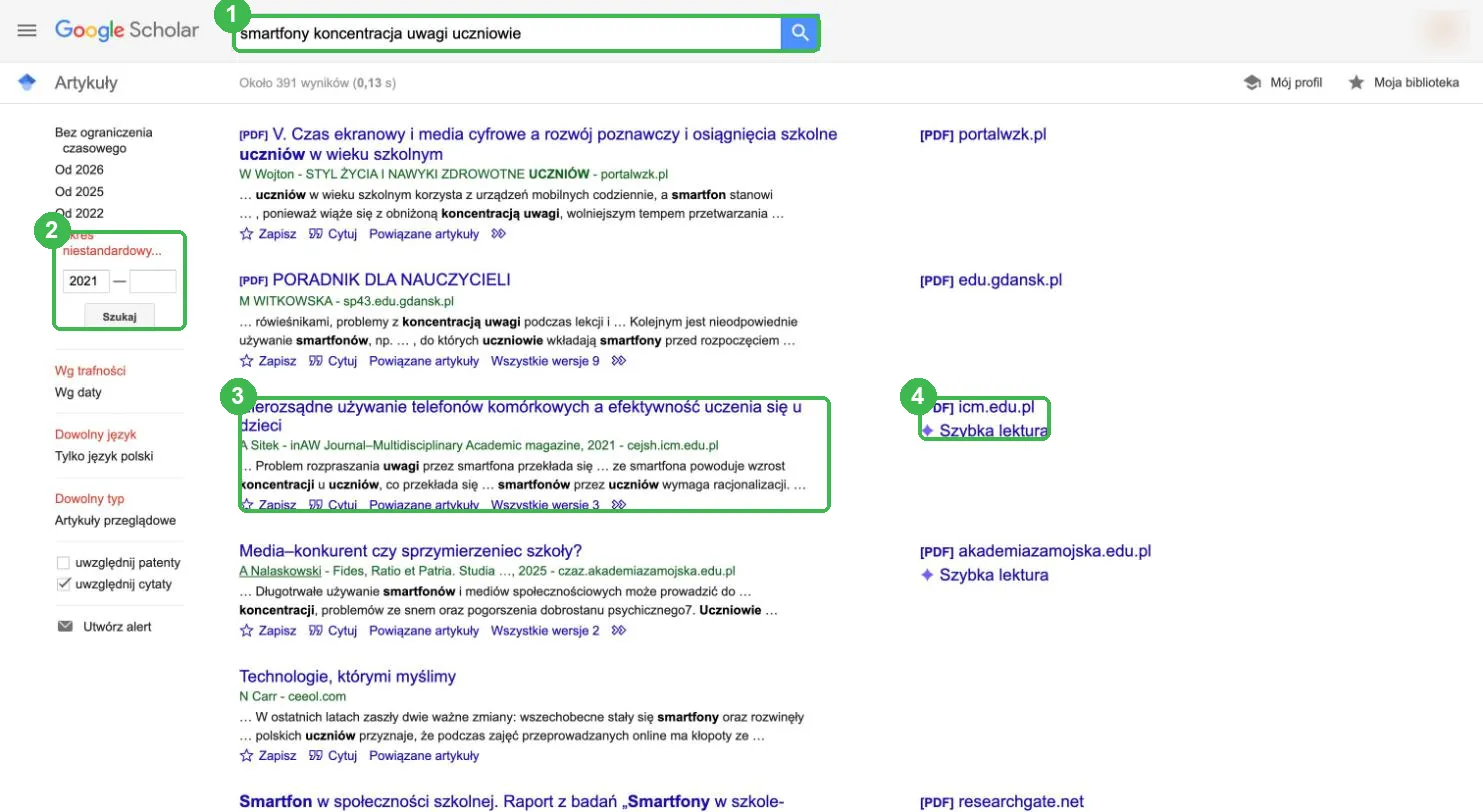Open Szybka lektura under icm.edu.pl
Viewport: 1483px width, 812px height.
(984, 431)
